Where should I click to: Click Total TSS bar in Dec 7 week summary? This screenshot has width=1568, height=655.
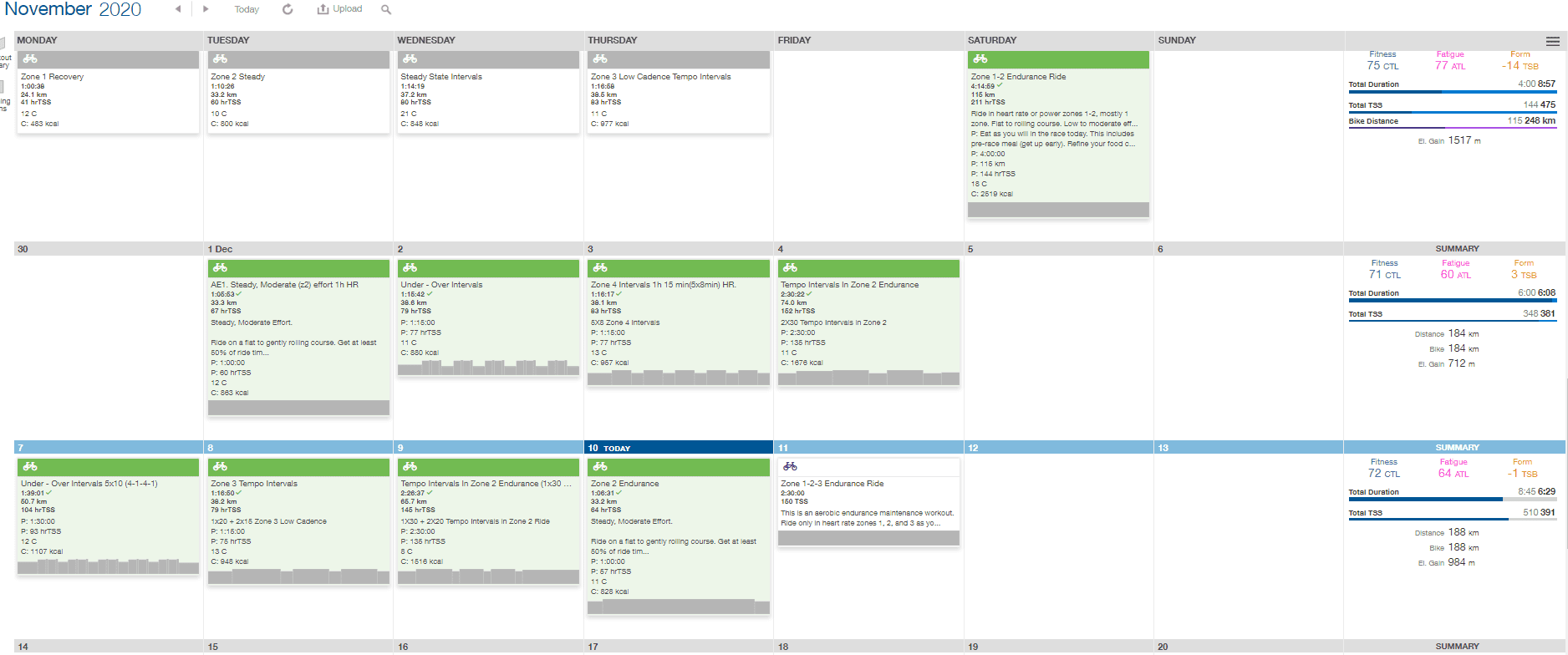1452,520
